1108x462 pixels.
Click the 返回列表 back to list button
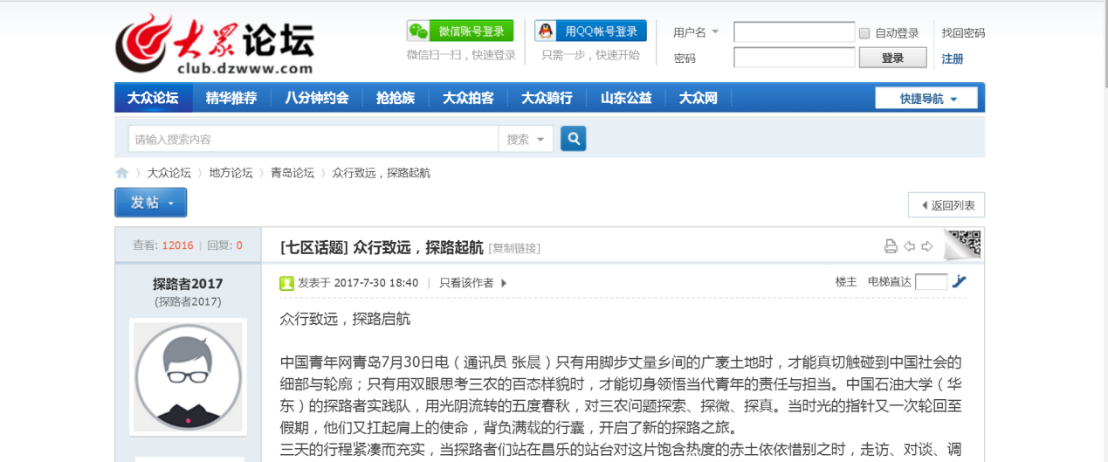pos(946,205)
